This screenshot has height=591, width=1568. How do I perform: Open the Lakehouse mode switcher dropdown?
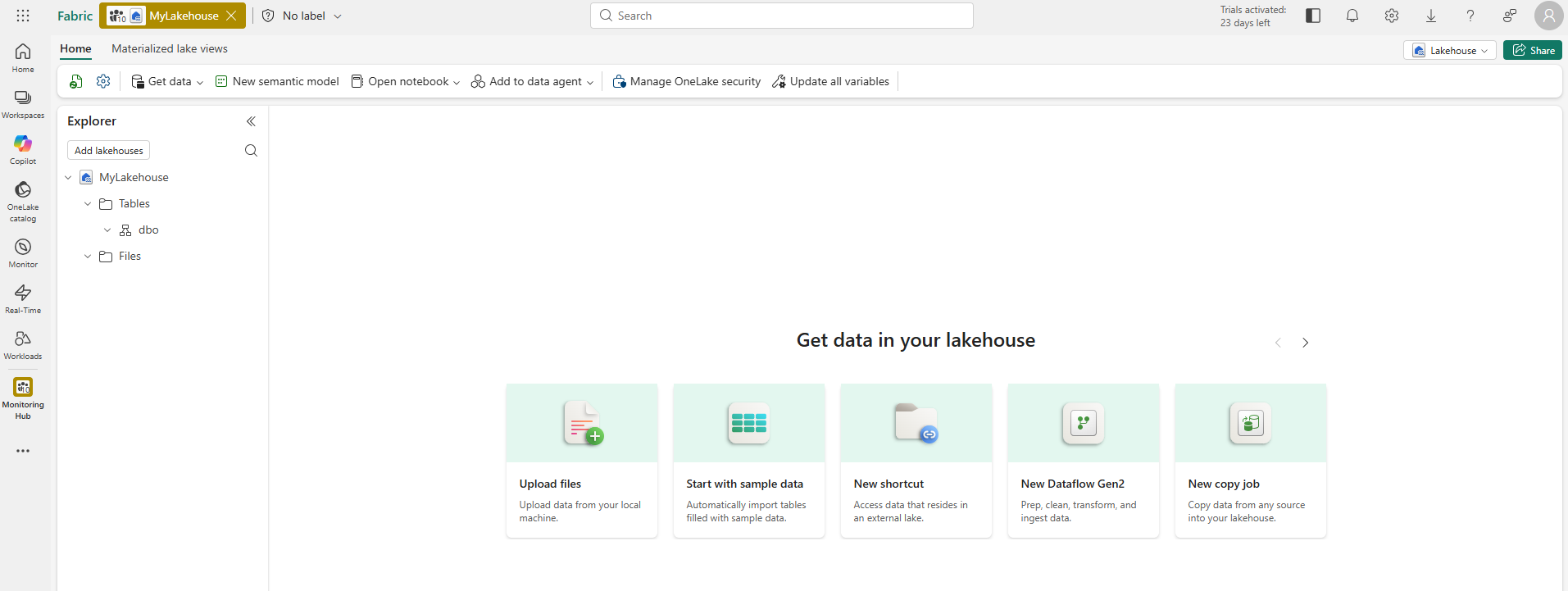point(1450,50)
